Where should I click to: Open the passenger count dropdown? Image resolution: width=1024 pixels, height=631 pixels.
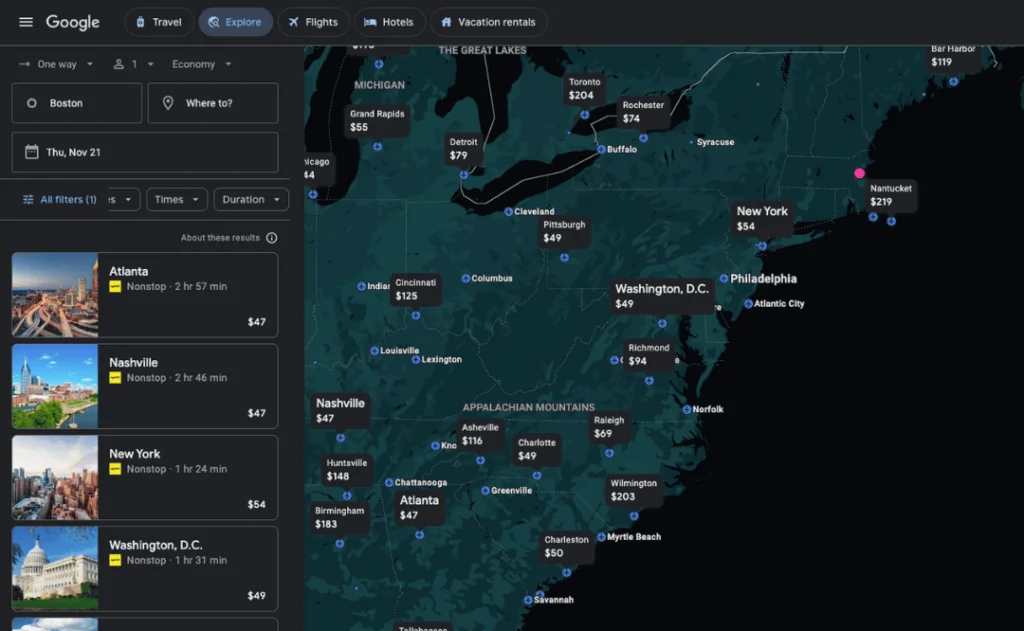pos(133,64)
